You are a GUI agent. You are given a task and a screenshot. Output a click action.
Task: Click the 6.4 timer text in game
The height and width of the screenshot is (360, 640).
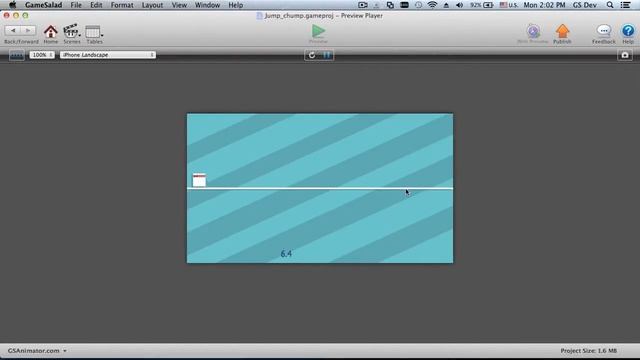pyautogui.click(x=286, y=253)
